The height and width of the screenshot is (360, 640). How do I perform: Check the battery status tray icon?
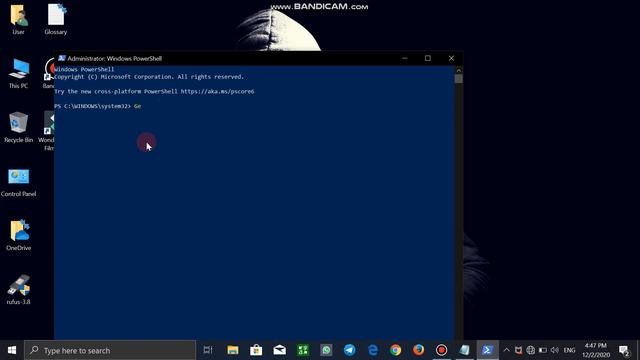(542, 350)
